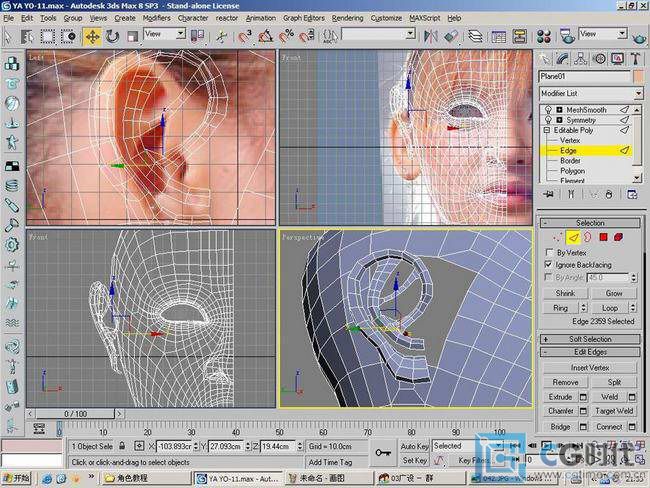Open the MAXScript menu
The image size is (650, 488).
[x=424, y=18]
